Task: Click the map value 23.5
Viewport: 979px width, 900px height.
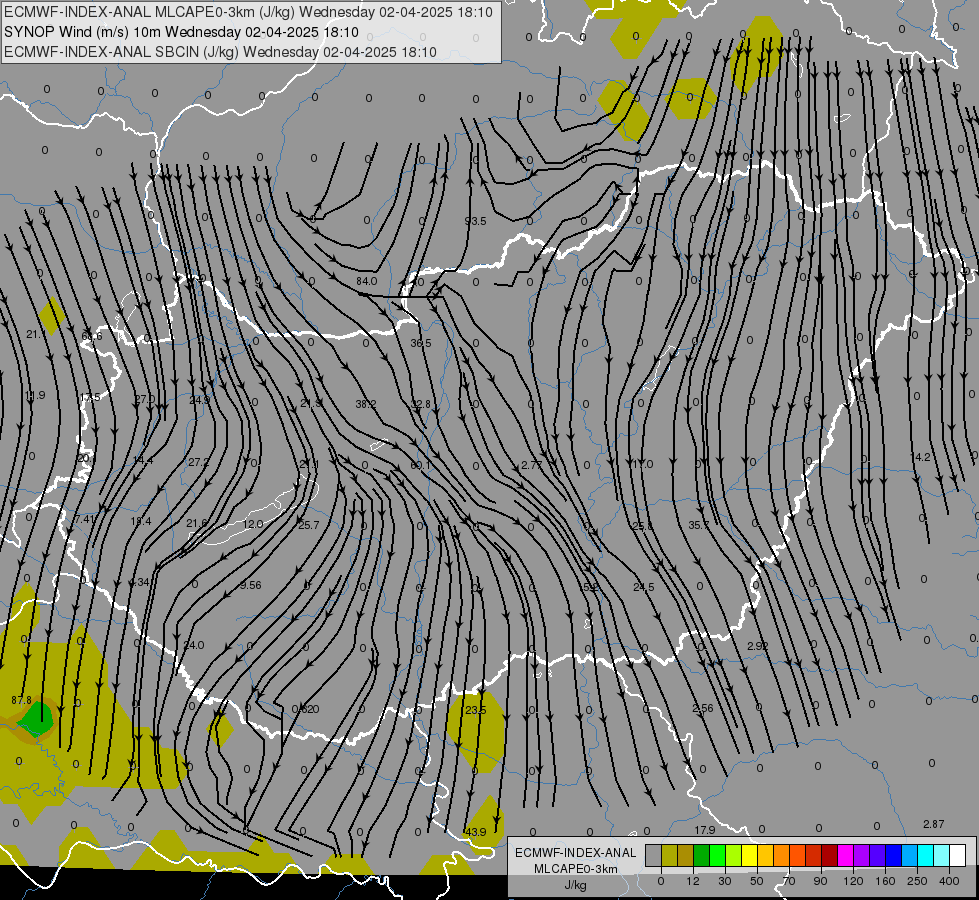Action: (475, 710)
